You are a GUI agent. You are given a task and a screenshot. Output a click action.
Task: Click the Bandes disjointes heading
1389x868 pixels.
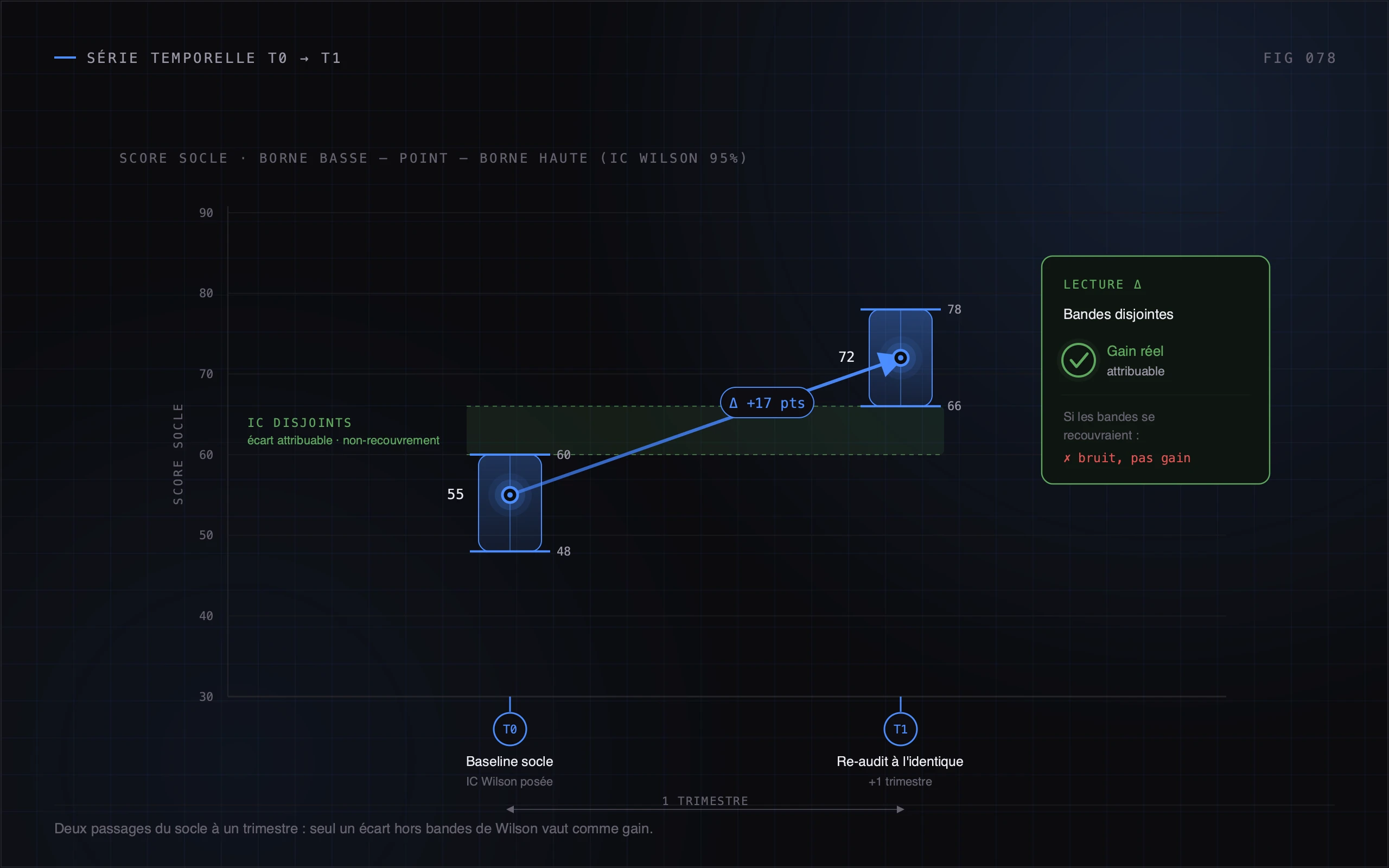[1118, 314]
